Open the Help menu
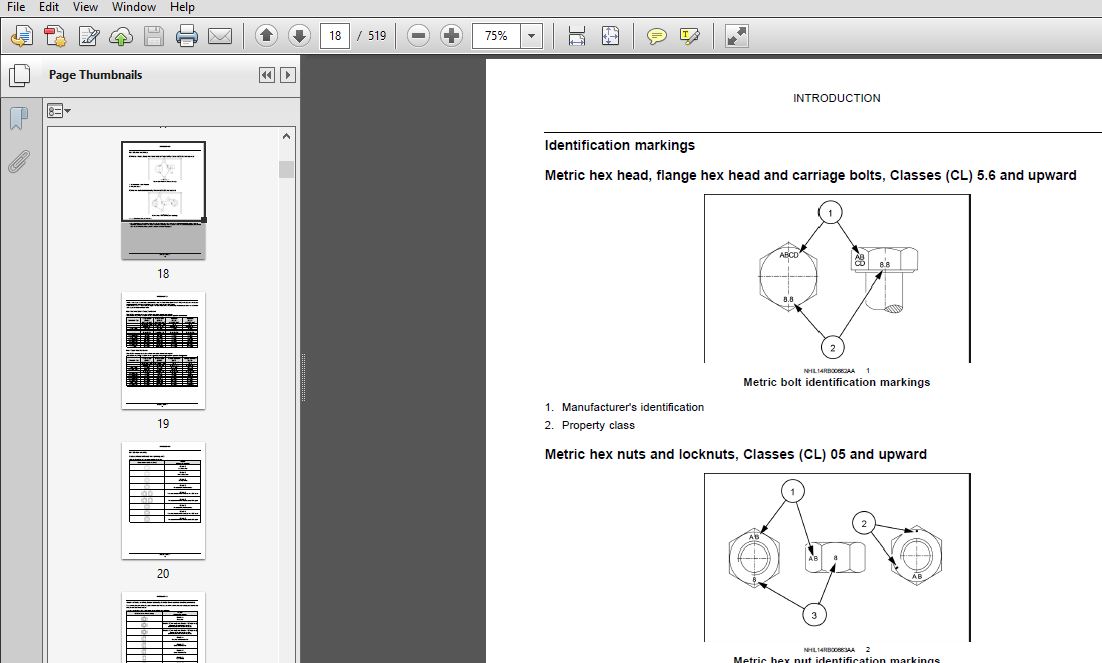 [182, 7]
